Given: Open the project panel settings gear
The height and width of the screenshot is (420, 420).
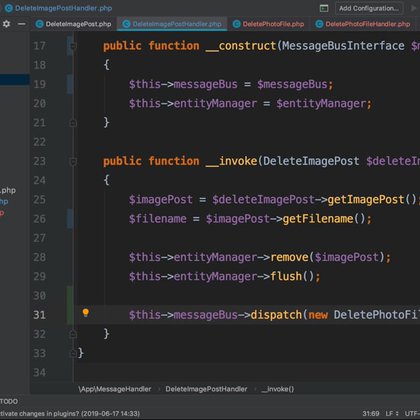Looking at the screenshot, I should pyautogui.click(x=6, y=24).
